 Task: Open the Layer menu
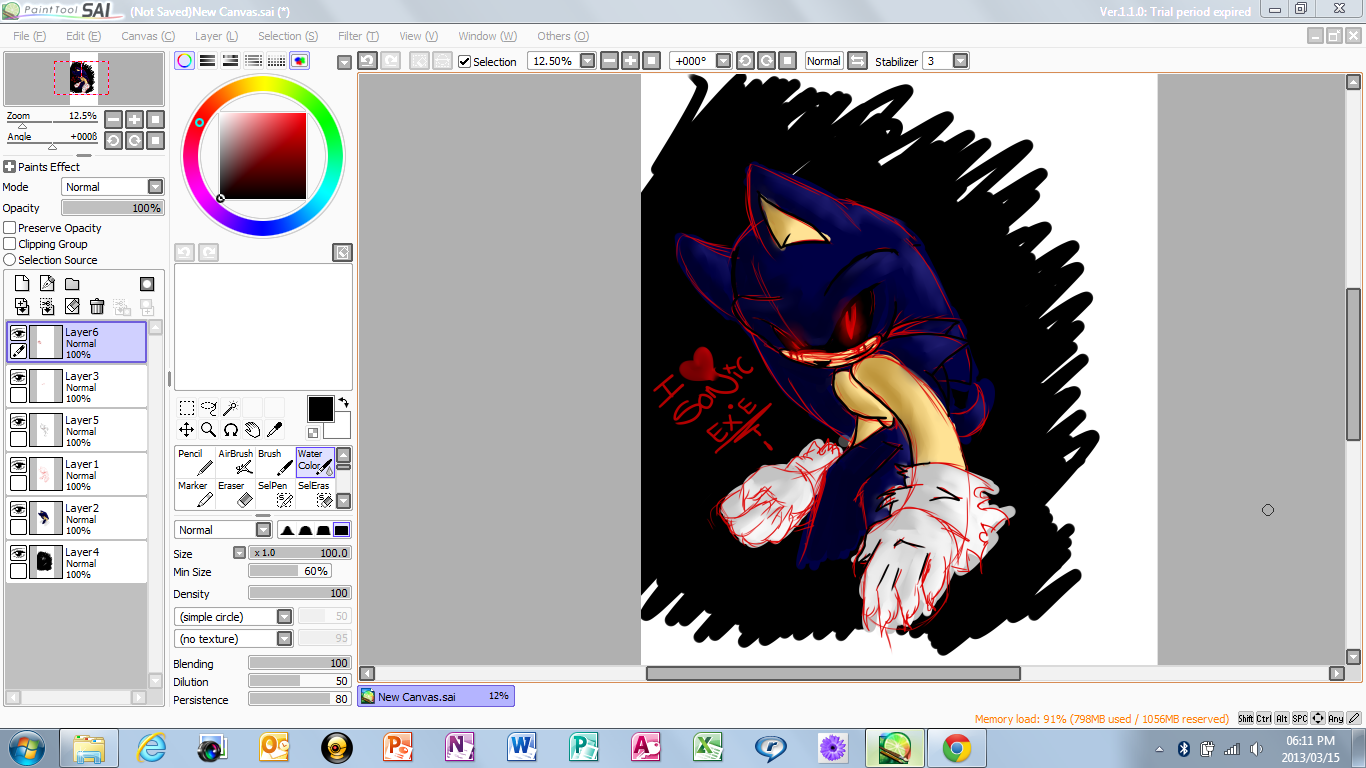[x=216, y=36]
